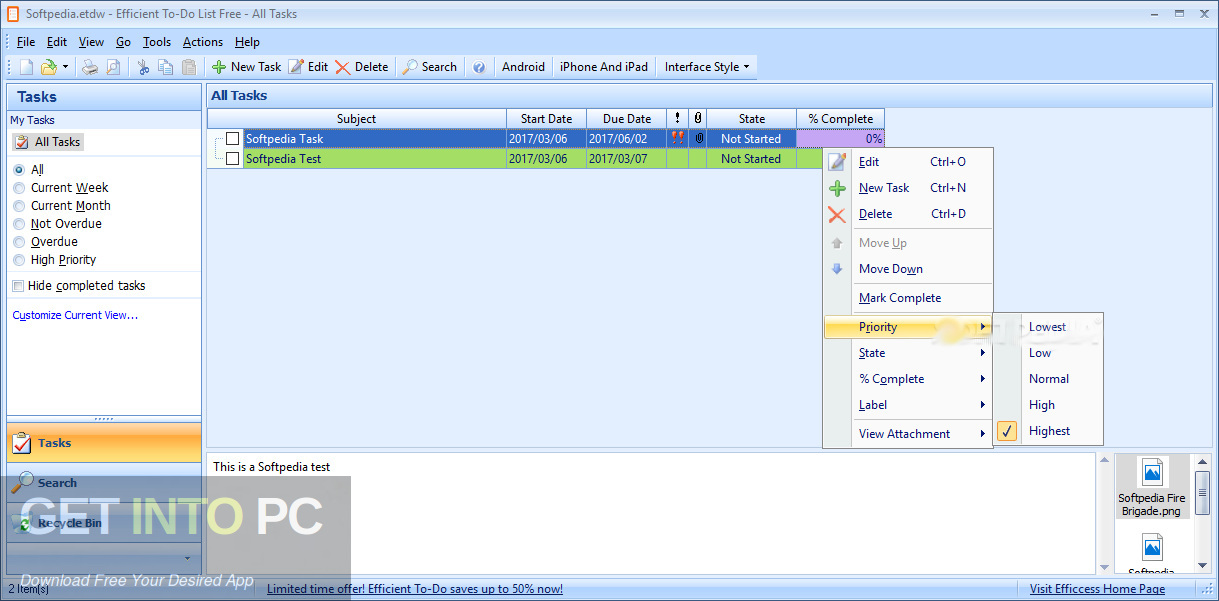Open the Go menu
Image resolution: width=1219 pixels, height=601 pixels.
click(x=123, y=42)
